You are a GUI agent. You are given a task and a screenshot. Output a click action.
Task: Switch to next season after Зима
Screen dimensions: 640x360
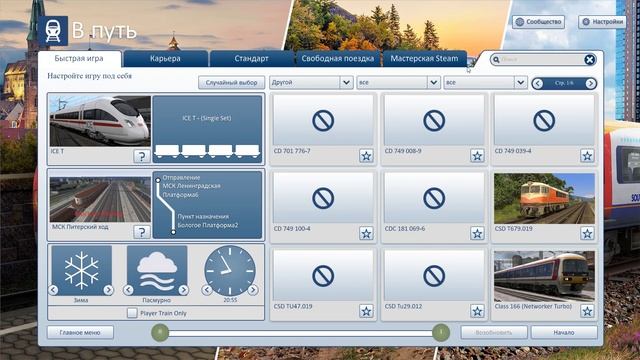coord(108,290)
